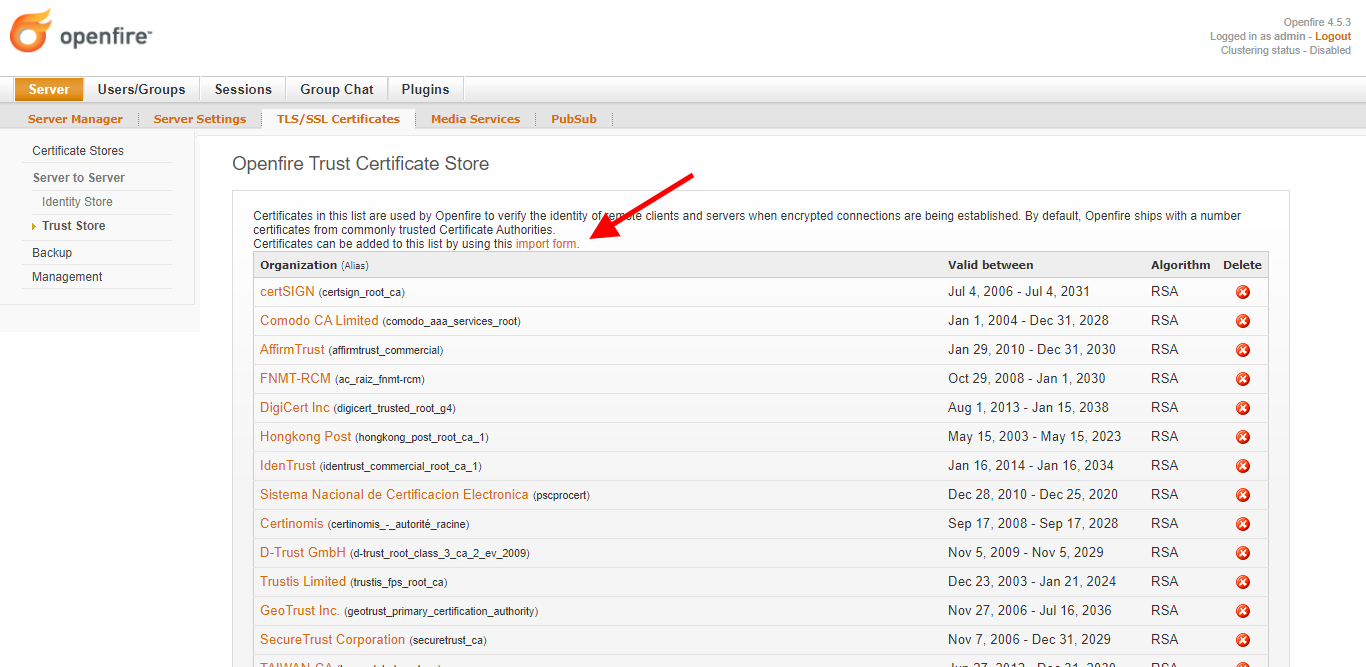Viewport: 1366px width, 667px height.
Task: Click the Openfire logo
Action: (81, 30)
